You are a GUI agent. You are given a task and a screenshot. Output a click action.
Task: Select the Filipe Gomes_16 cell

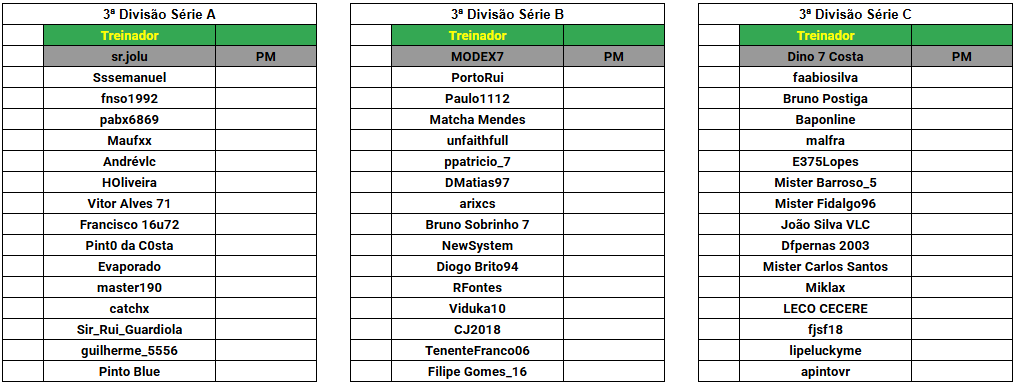tap(477, 372)
